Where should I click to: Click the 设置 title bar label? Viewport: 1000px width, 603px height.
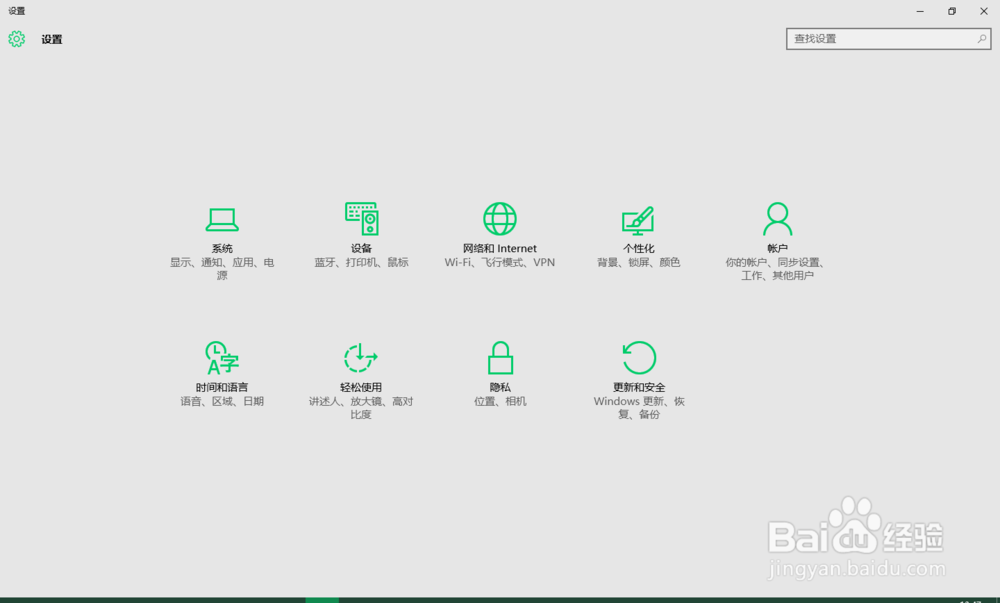50,39
